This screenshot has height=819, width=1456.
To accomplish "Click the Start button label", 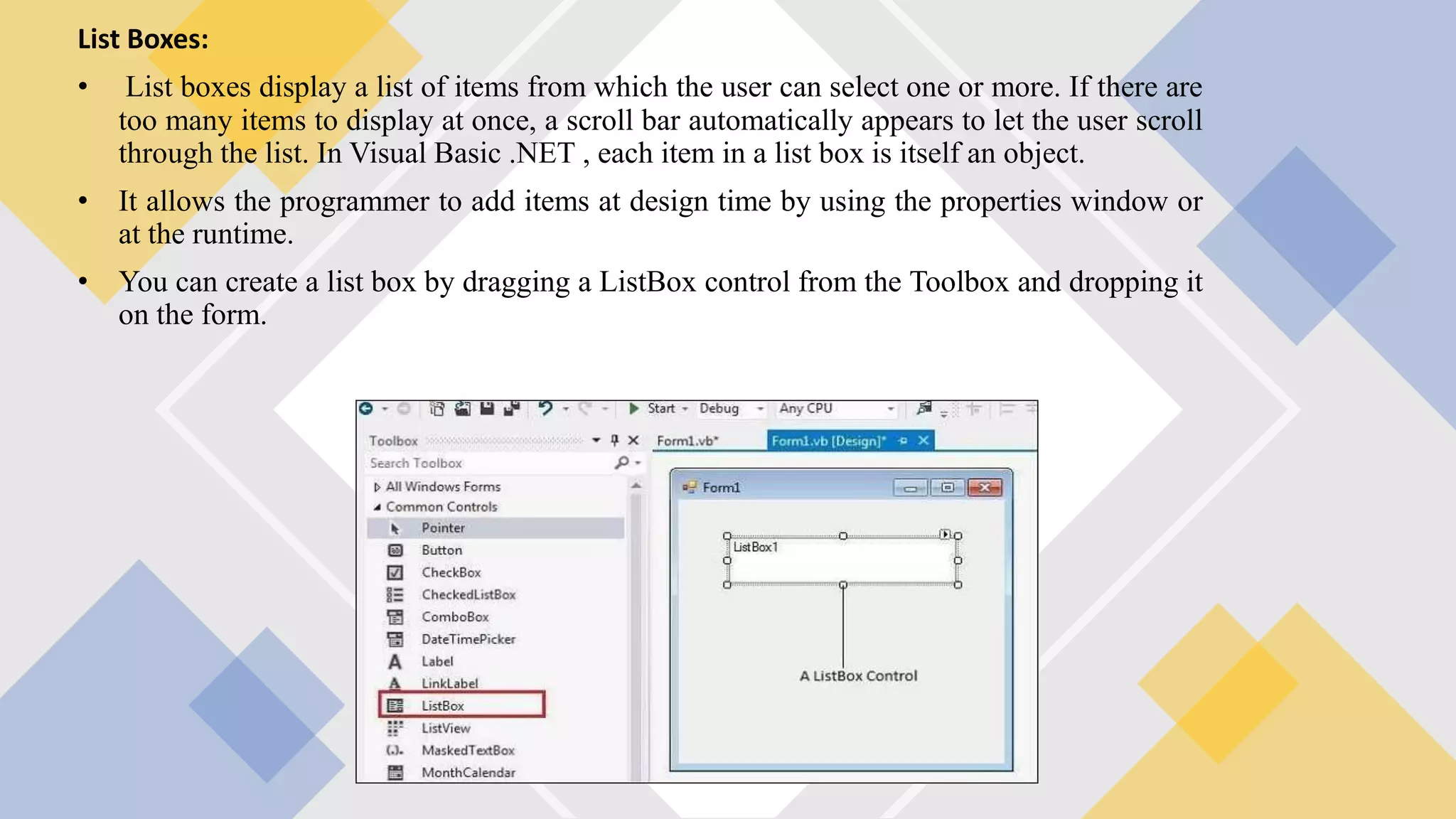I will [x=661, y=409].
